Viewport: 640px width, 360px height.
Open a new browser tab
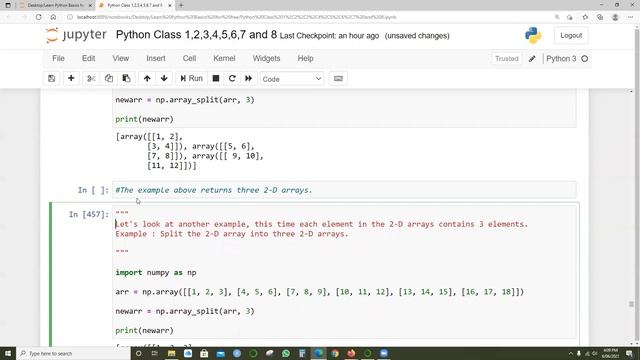tap(181, 5)
